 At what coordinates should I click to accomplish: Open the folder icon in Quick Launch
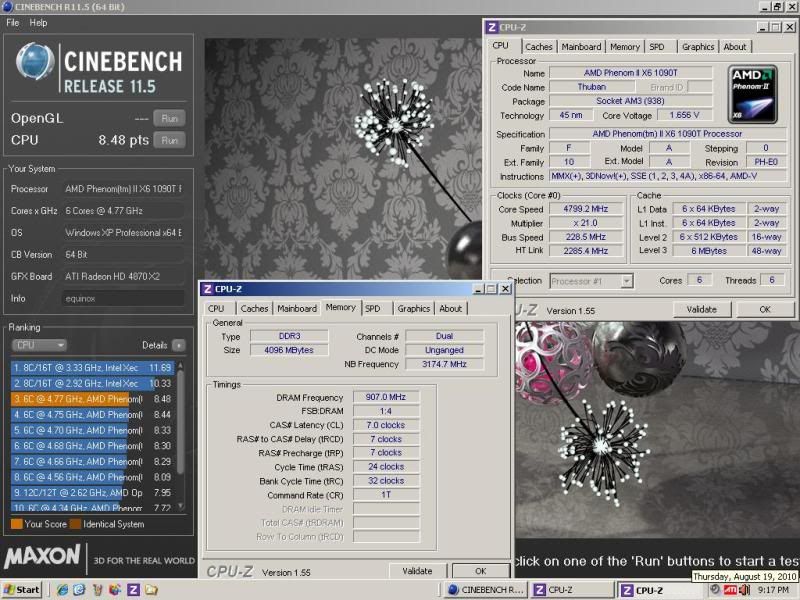click(x=151, y=590)
